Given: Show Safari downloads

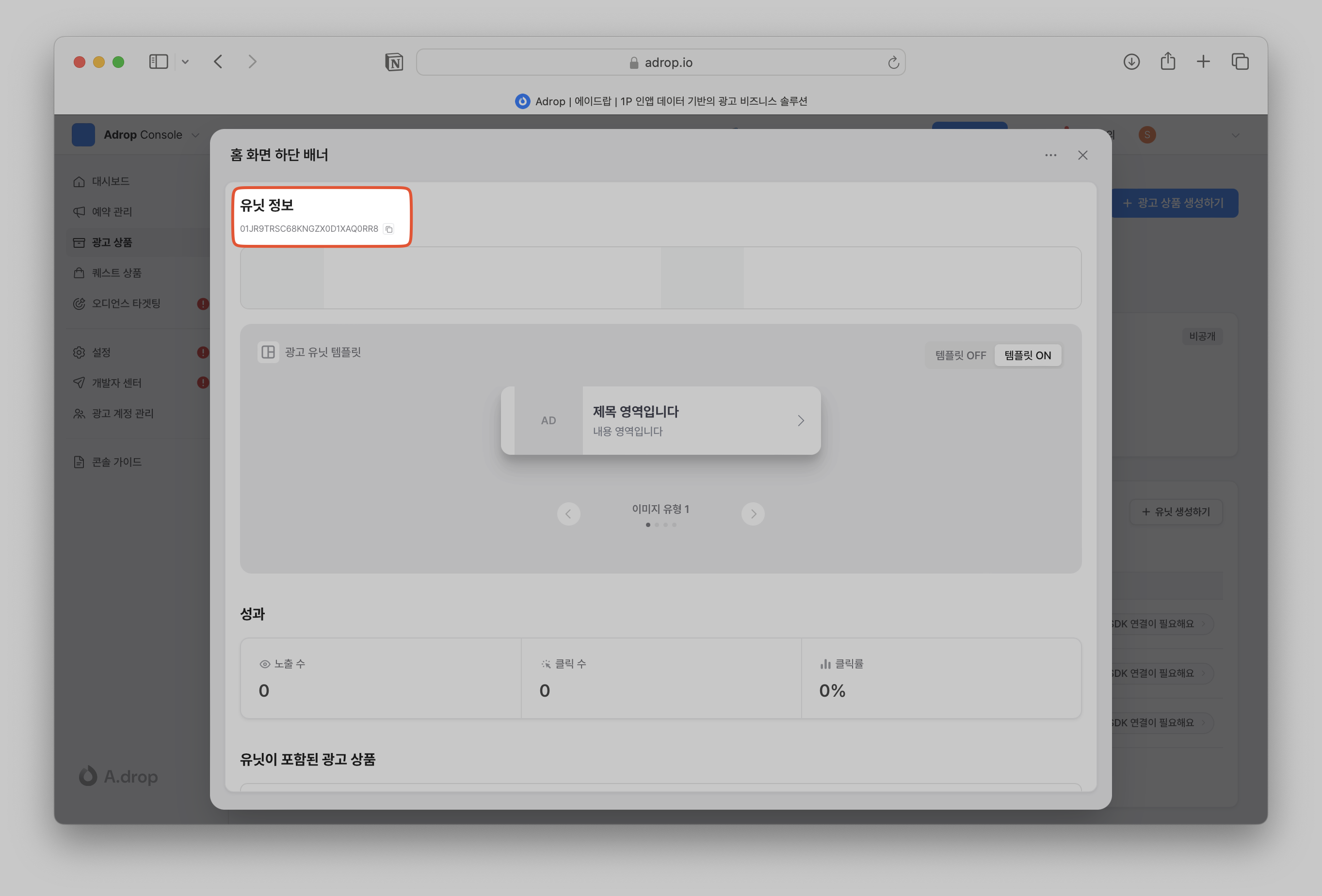Looking at the screenshot, I should point(1131,62).
